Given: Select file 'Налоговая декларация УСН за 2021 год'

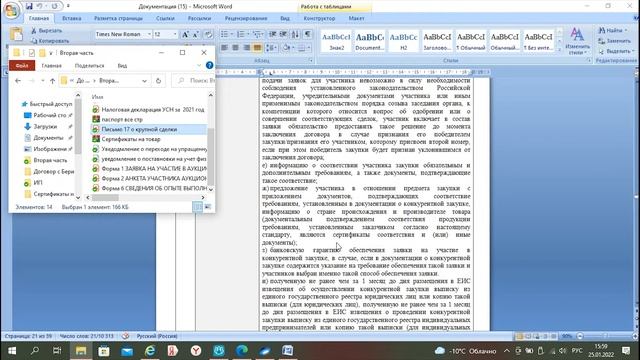Looking at the screenshot, I should click(148, 110).
